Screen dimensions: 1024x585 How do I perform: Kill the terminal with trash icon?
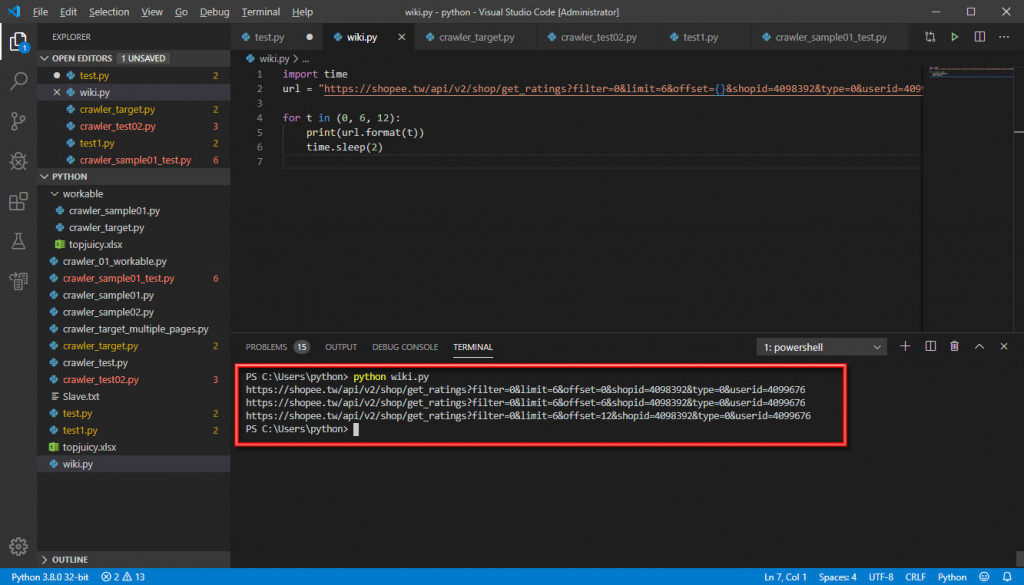[x=954, y=347]
